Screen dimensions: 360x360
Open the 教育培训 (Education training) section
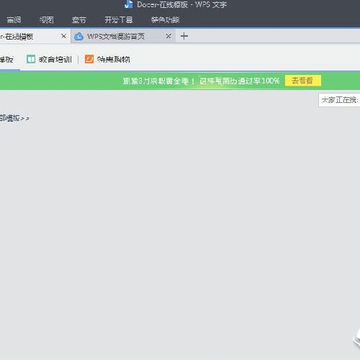(55, 60)
